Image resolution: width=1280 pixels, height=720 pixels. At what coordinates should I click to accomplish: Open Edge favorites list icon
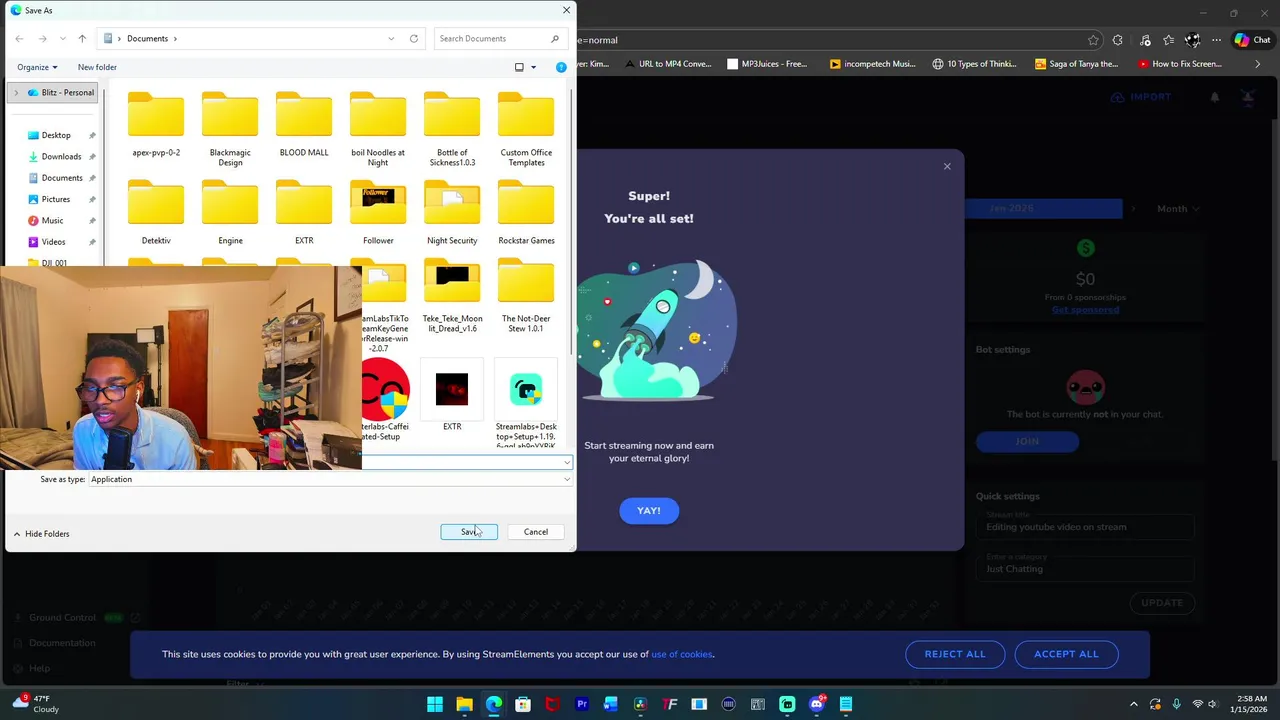pyautogui.click(x=1168, y=40)
